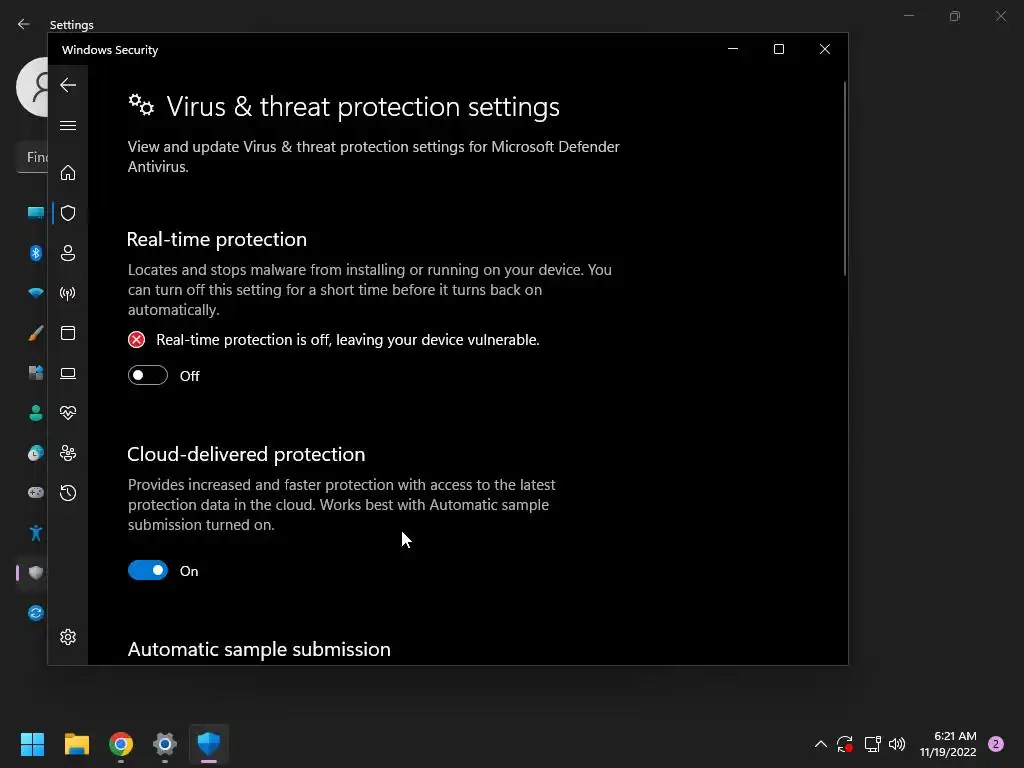Open Settings app from taskbar
Image resolution: width=1024 pixels, height=768 pixels.
[x=165, y=744]
